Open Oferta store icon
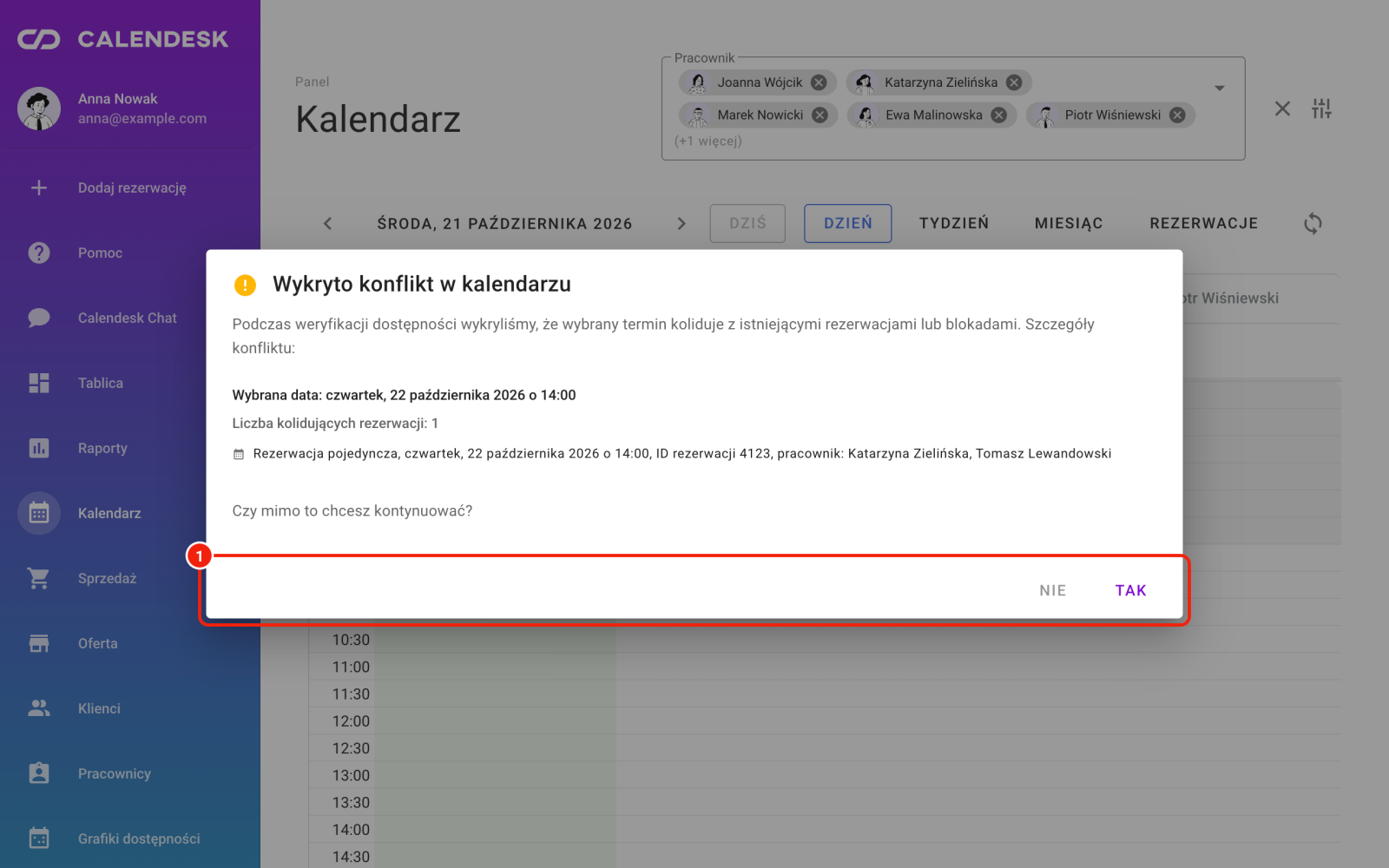 click(x=39, y=643)
